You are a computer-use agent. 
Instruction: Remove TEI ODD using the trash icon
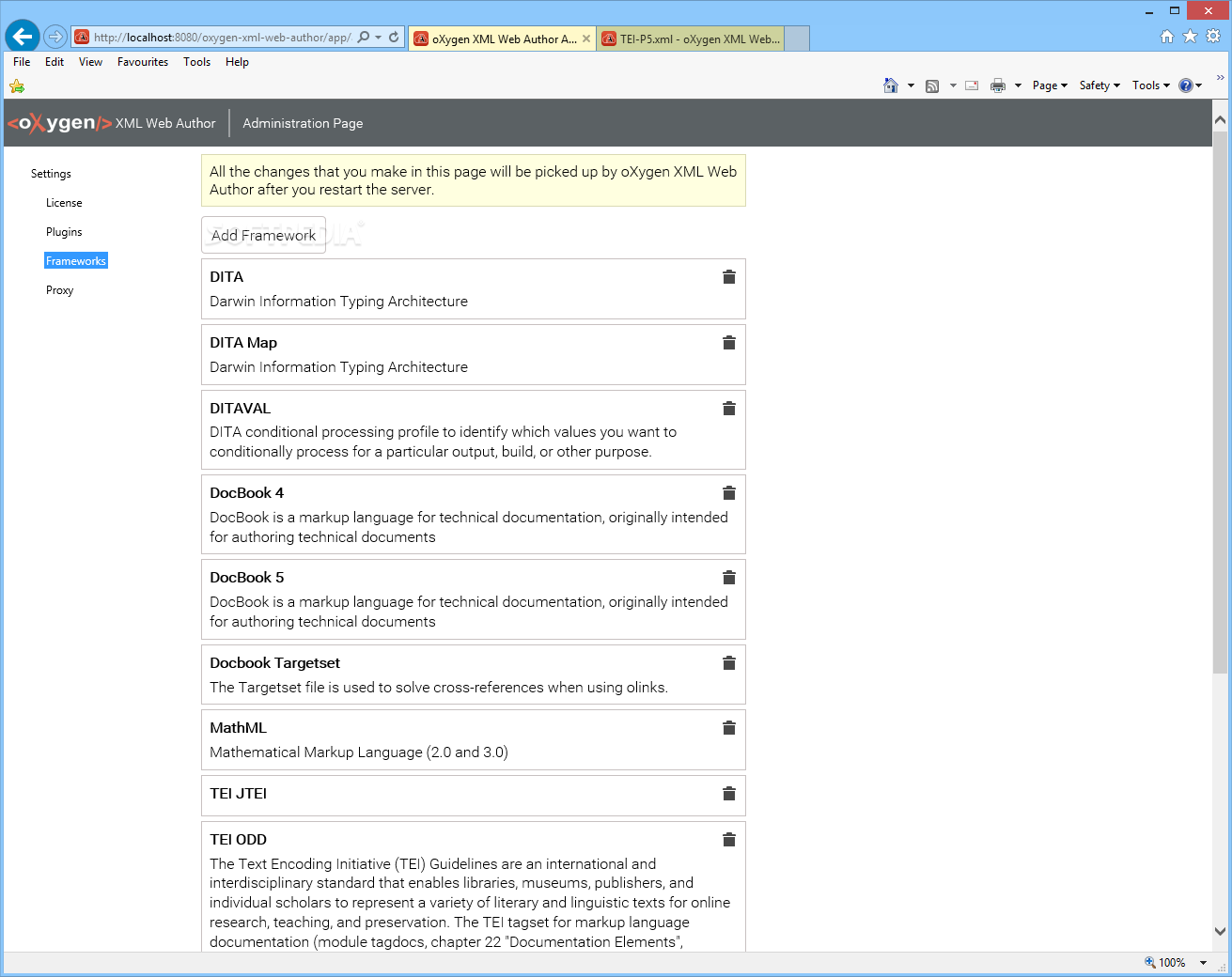(x=728, y=840)
